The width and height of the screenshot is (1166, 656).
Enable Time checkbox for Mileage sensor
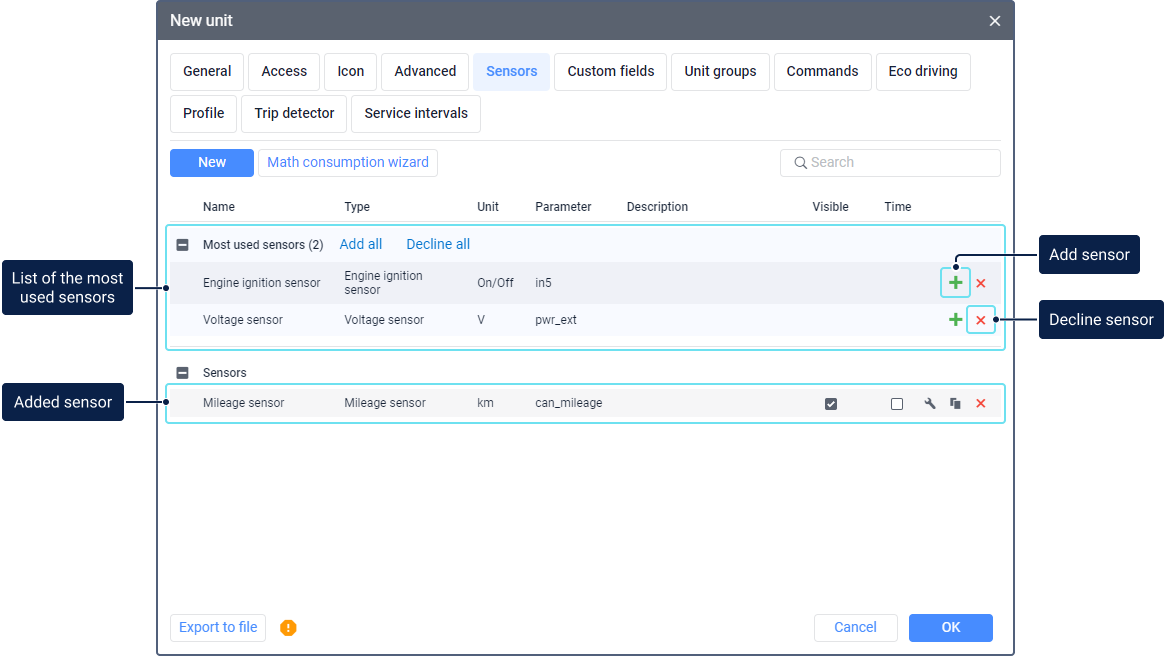click(897, 404)
